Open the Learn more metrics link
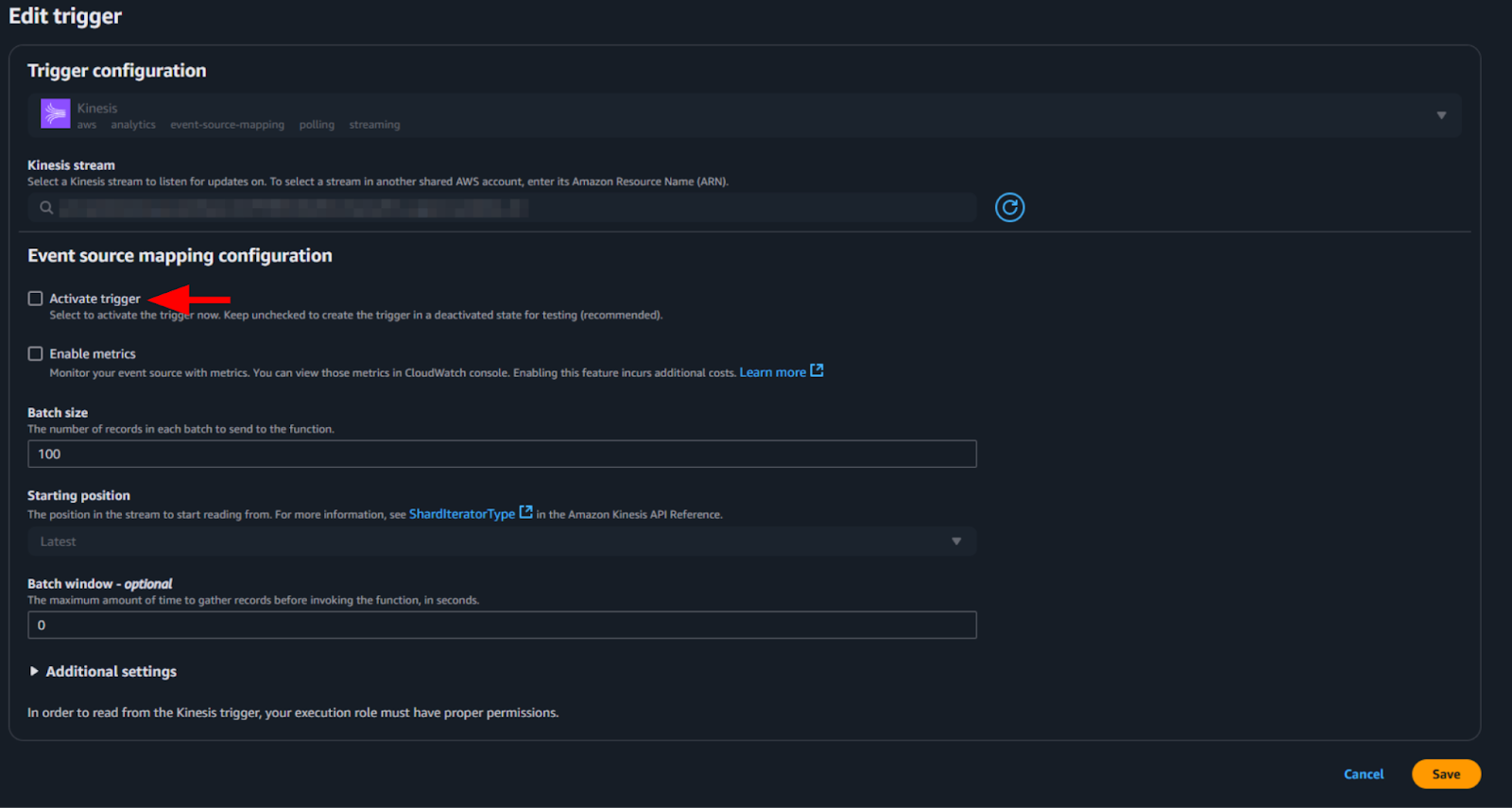Viewport: 1512px width, 808px height. point(772,372)
